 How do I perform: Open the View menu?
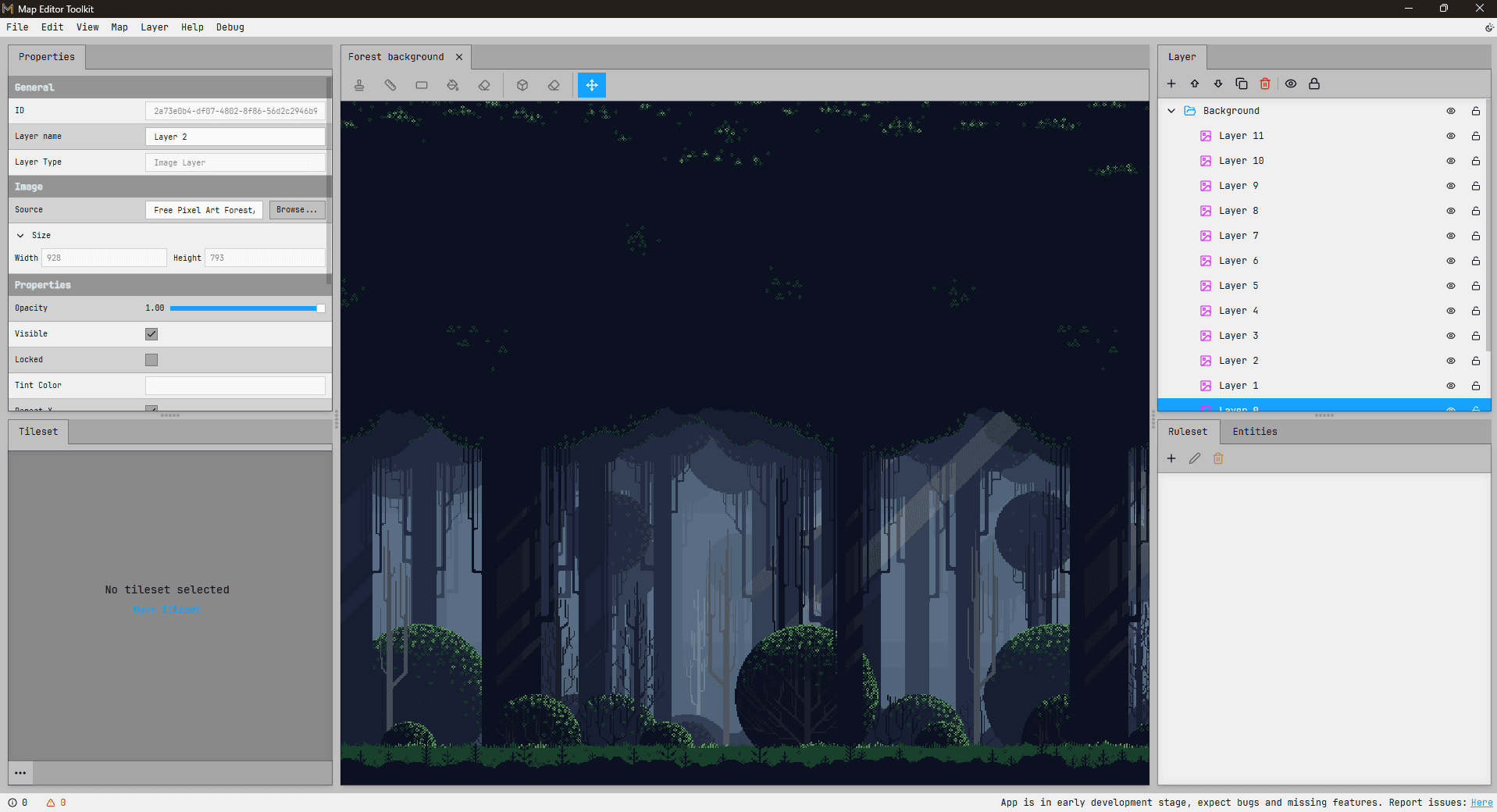(x=87, y=27)
